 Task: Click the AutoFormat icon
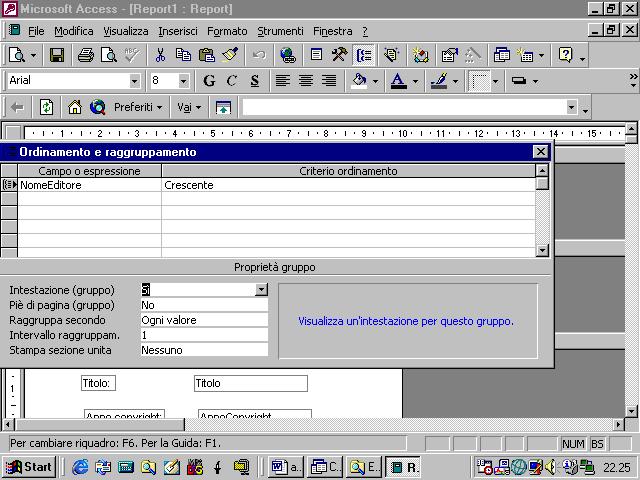392,55
